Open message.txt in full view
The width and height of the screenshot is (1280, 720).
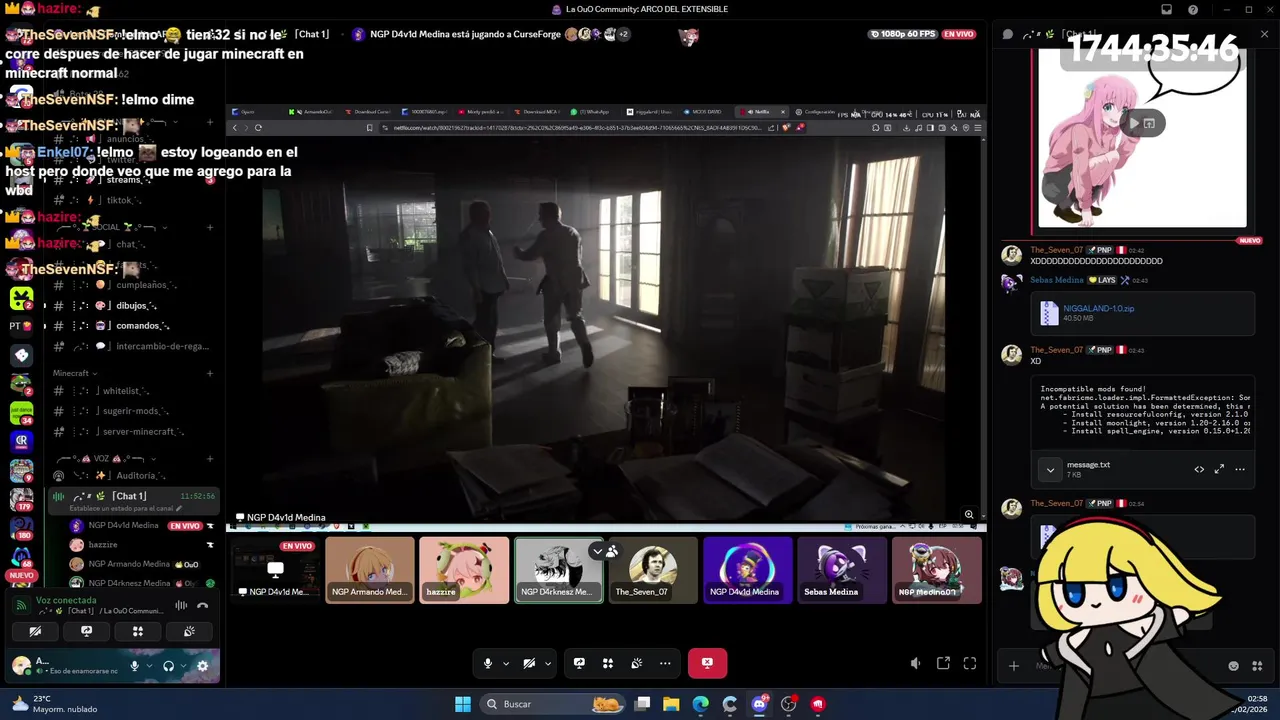pos(1219,469)
